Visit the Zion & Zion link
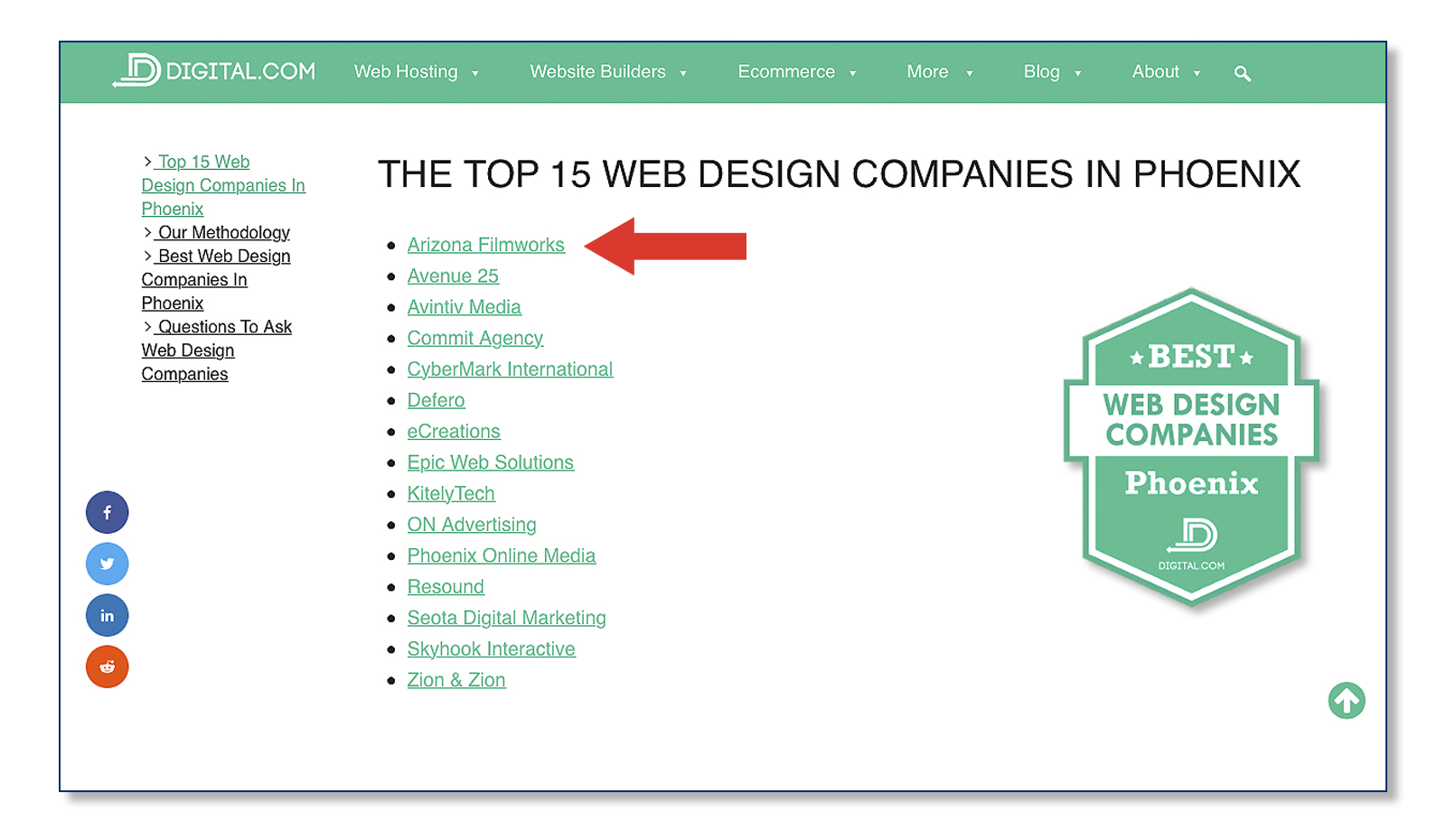The width and height of the screenshot is (1446, 840). coord(456,680)
